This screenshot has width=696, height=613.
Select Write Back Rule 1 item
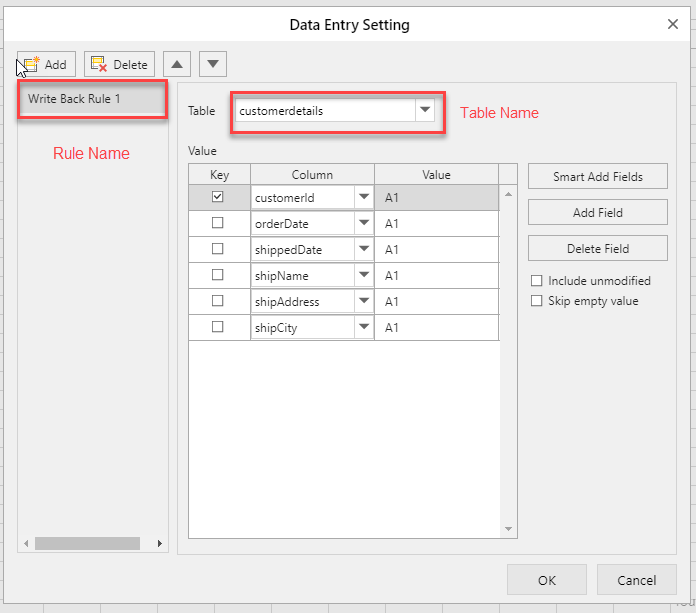point(92,100)
